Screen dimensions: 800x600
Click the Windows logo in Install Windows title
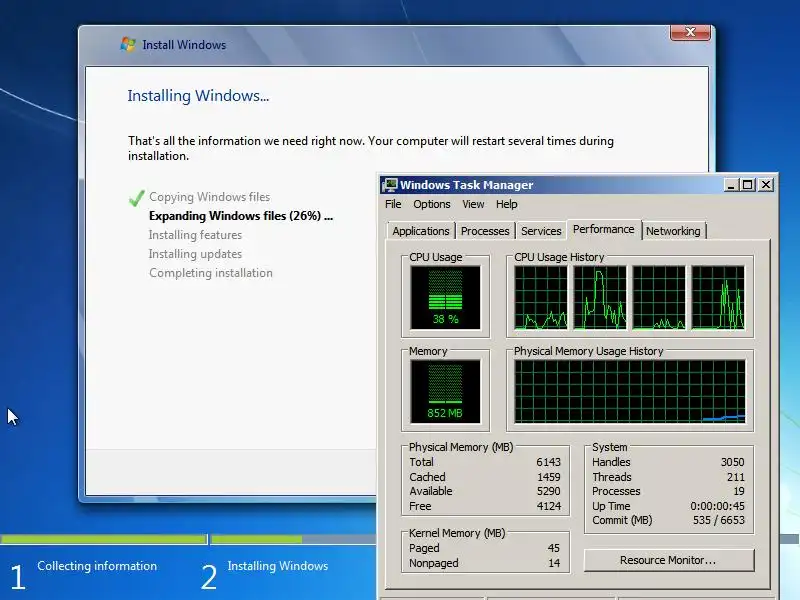pyautogui.click(x=128, y=44)
